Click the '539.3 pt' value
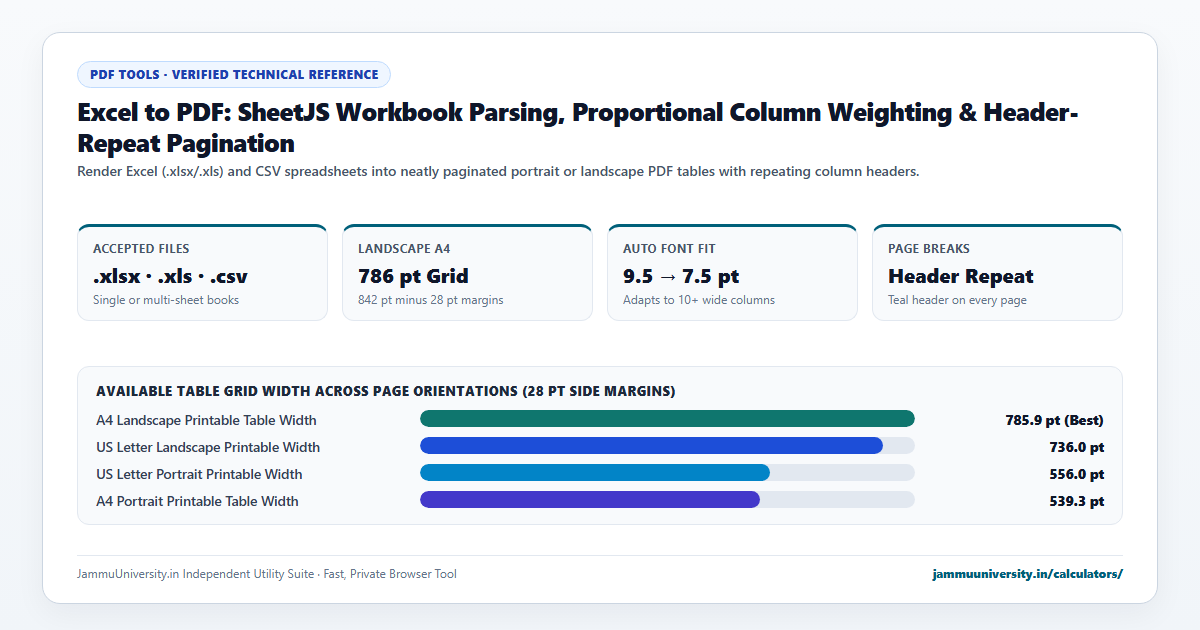This screenshot has height=630, width=1200. coord(1076,501)
